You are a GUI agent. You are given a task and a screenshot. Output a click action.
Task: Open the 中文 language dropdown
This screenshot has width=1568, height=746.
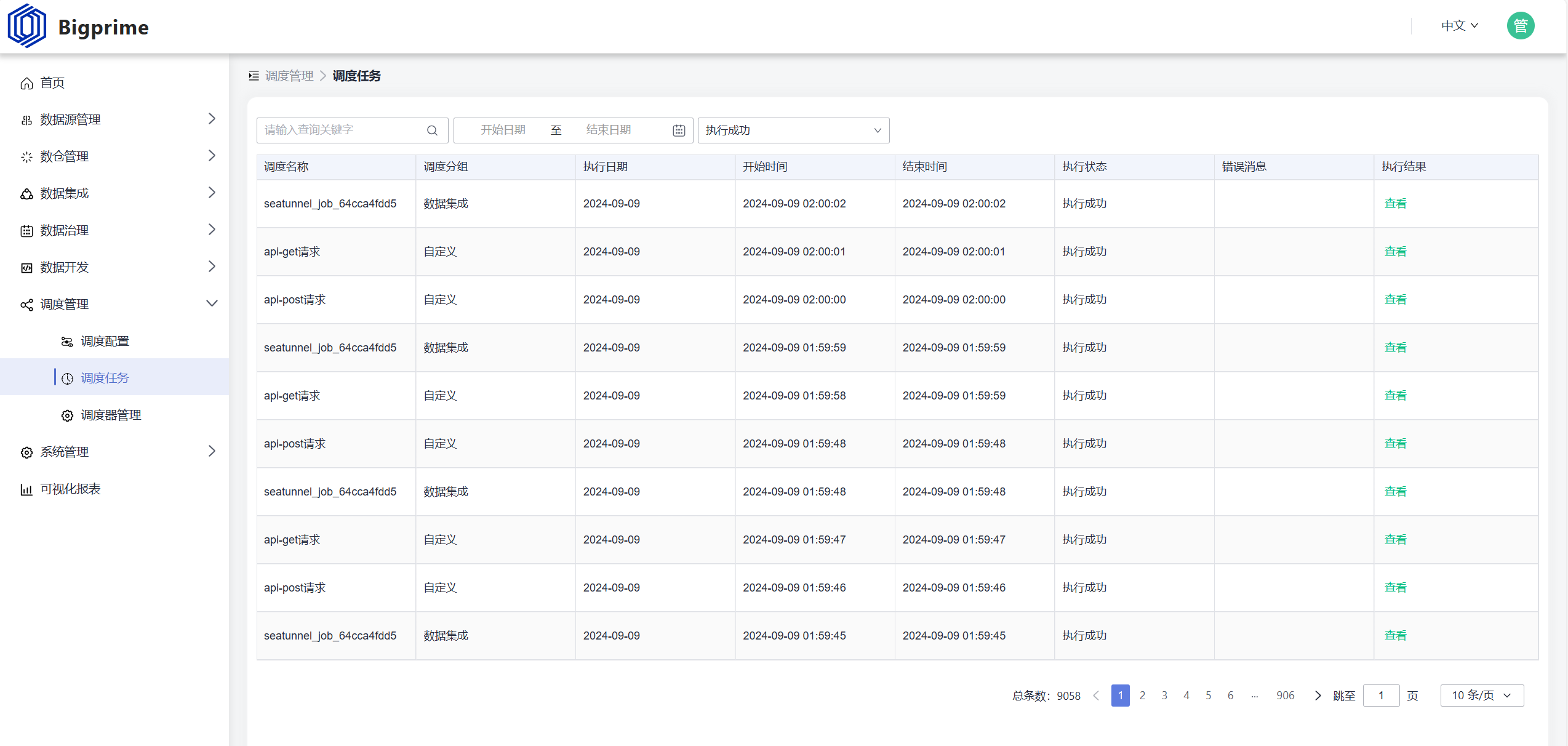1460,26
